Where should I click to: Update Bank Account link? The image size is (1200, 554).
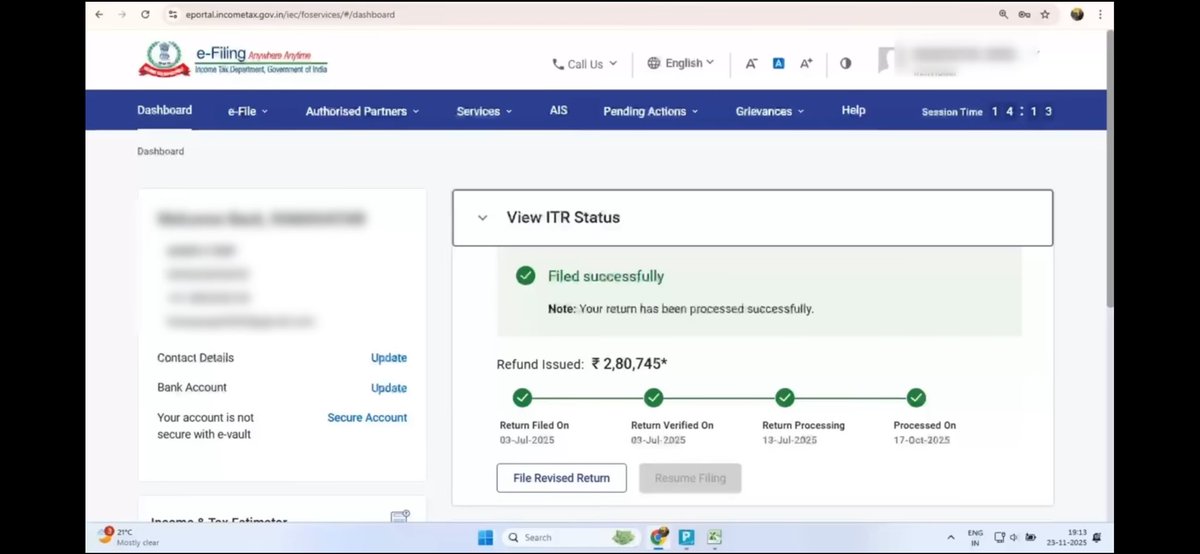pos(389,388)
